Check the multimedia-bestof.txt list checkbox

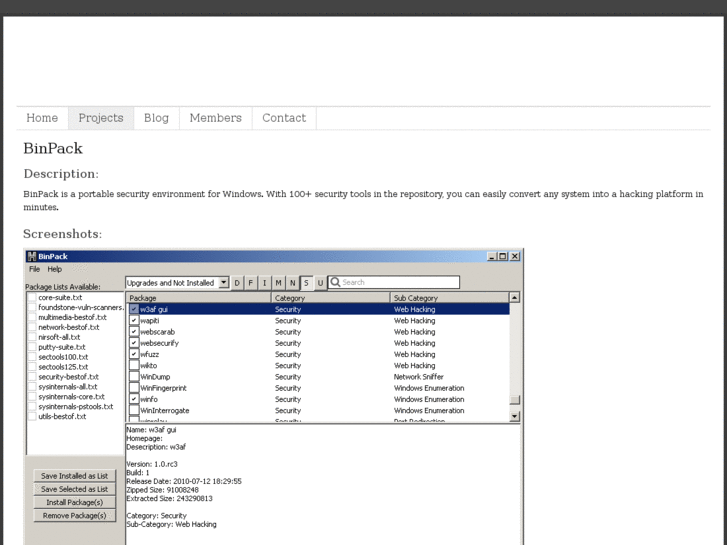32,317
